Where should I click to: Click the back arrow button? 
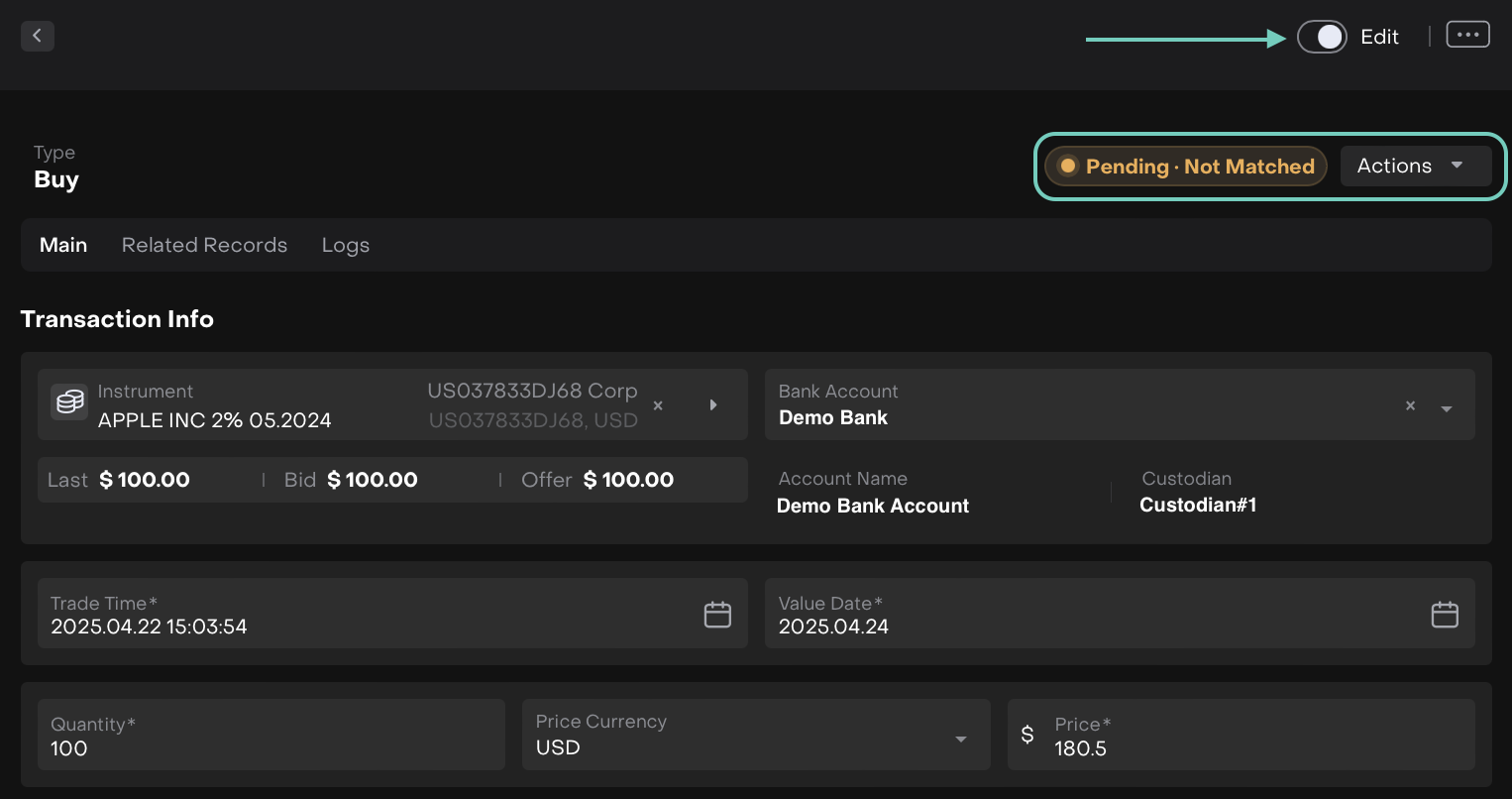coord(37,36)
